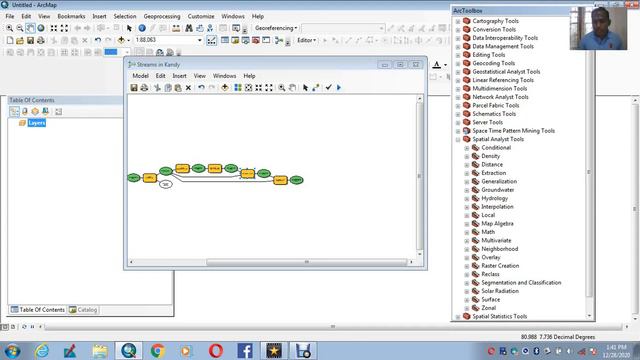Image resolution: width=640 pixels, height=360 pixels.
Task: Open Internet Explorer from the taskbar
Action: (42, 351)
